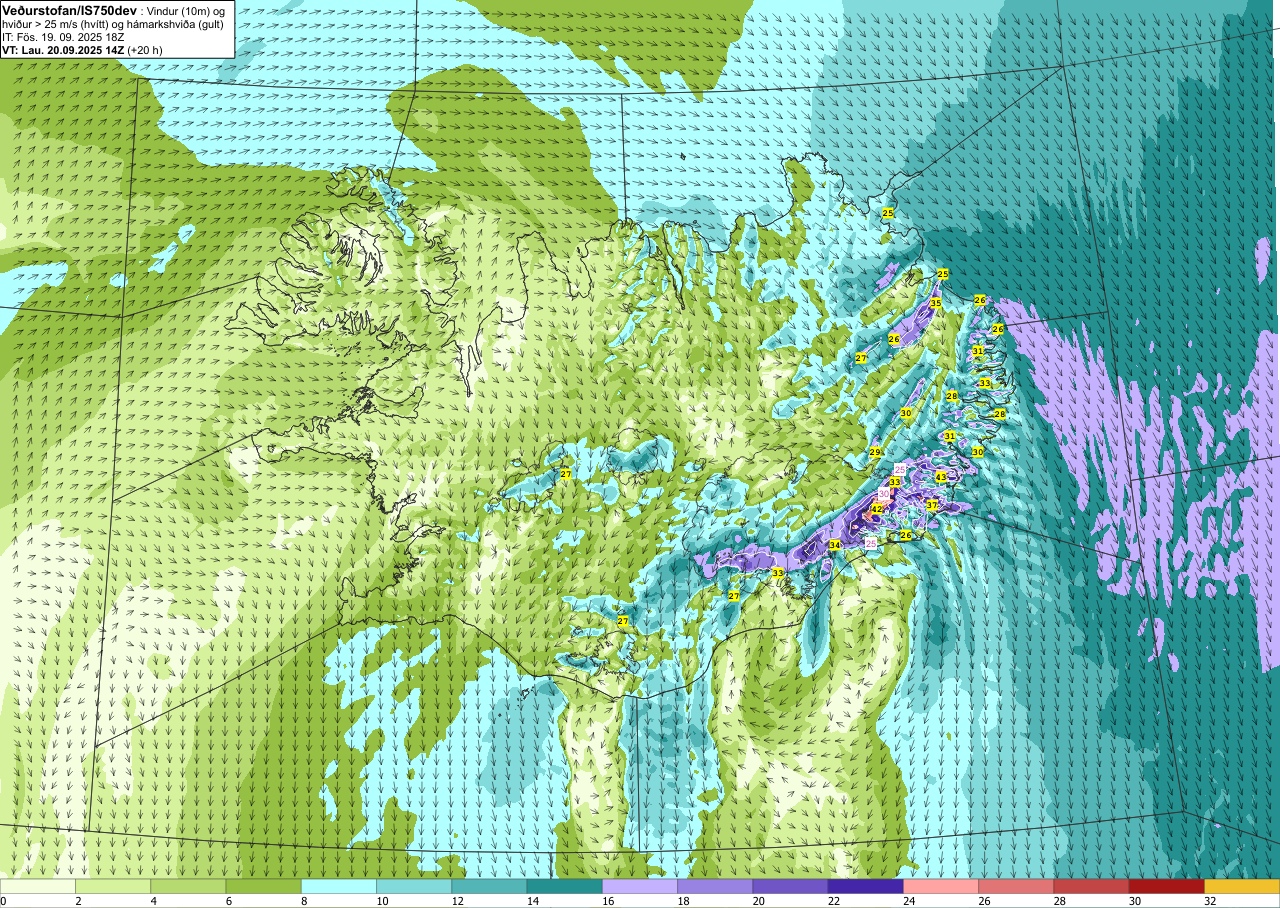Screen dimensions: 1280x908
Task: Click the lavender 16–18 m/s legend swatch
Action: pyautogui.click(x=640, y=886)
